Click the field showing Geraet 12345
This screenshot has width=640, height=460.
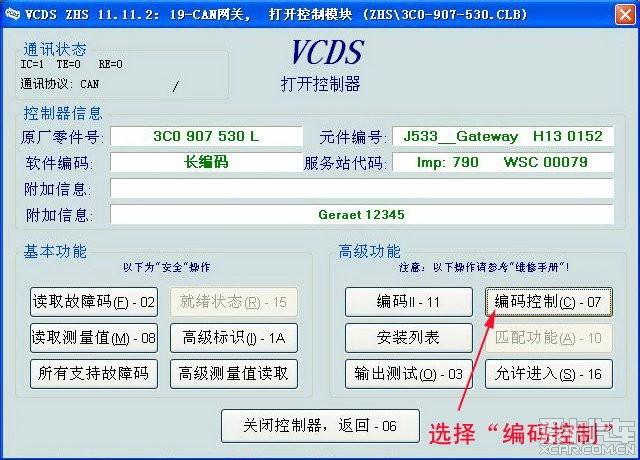(x=362, y=215)
